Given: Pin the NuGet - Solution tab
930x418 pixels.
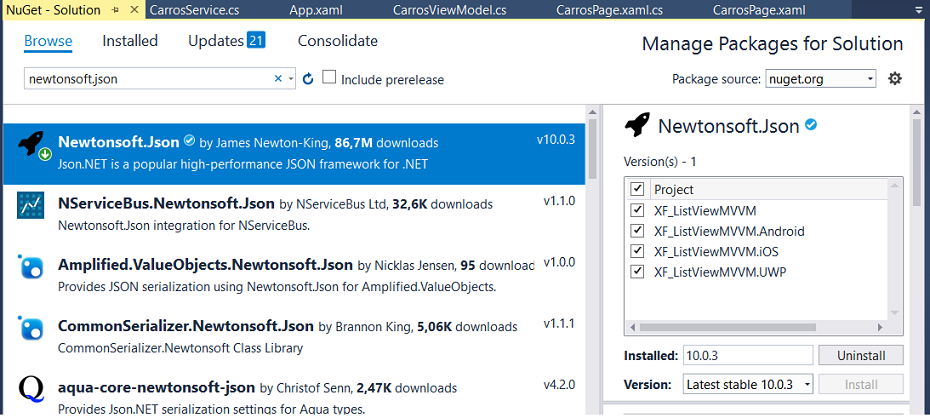Looking at the screenshot, I should click(x=115, y=10).
